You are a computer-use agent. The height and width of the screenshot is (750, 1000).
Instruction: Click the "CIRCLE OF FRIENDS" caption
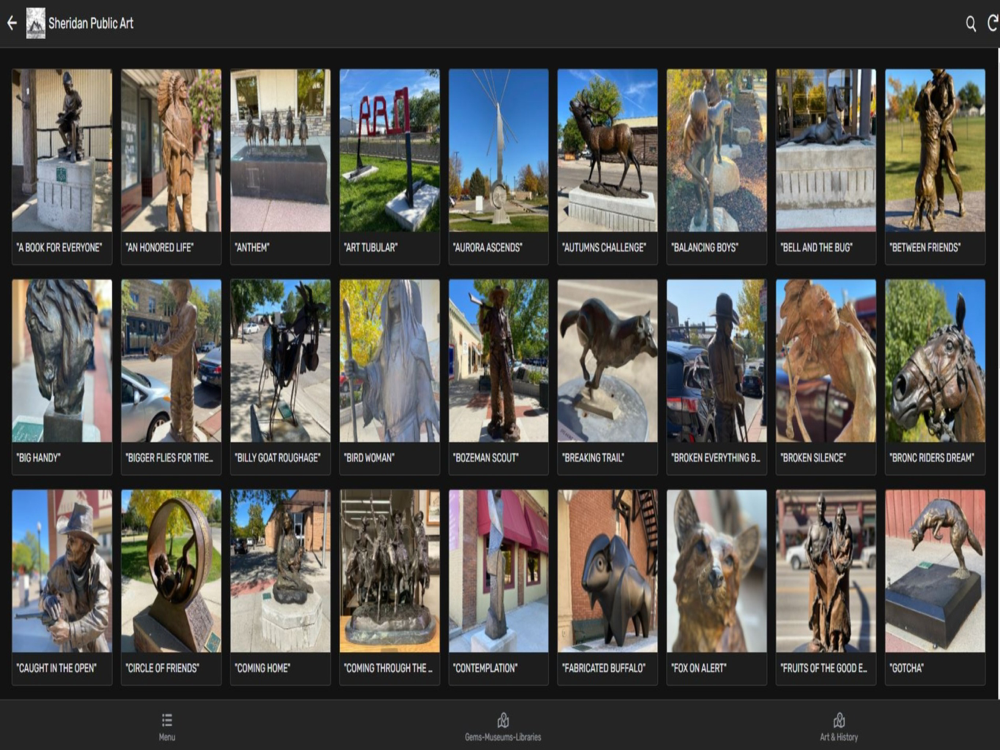click(x=163, y=668)
